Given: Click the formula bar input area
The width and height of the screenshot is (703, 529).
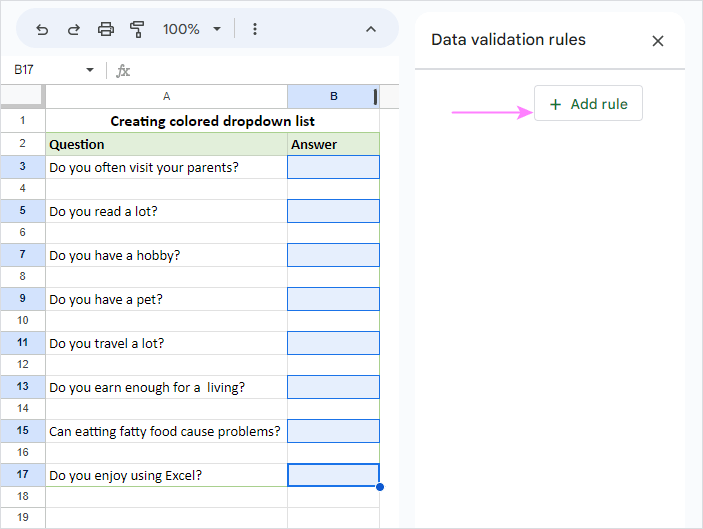Looking at the screenshot, I should click(x=265, y=70).
